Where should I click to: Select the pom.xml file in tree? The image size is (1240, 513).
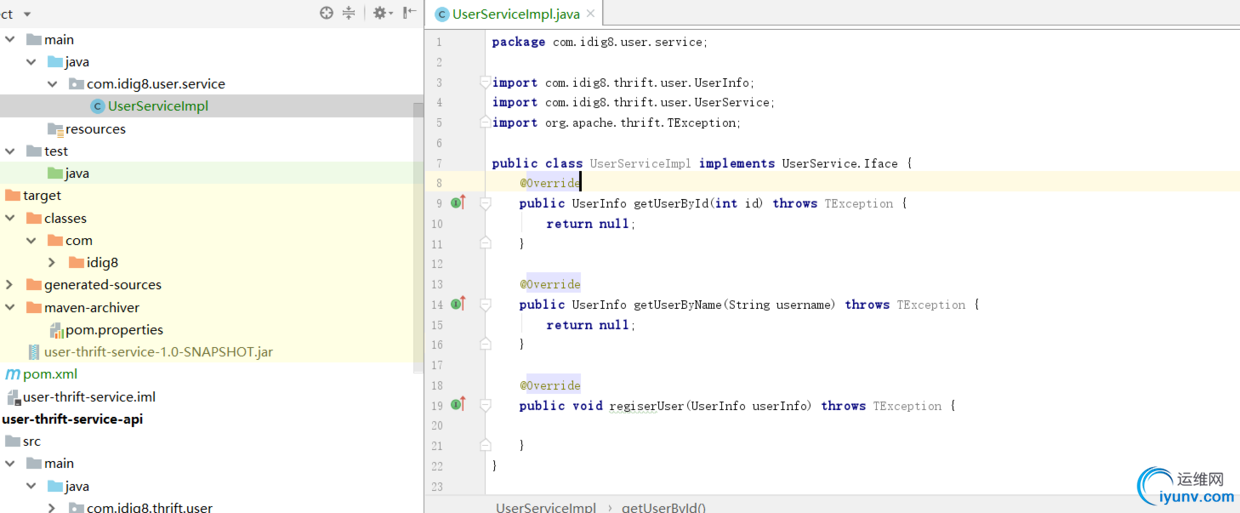click(x=50, y=374)
